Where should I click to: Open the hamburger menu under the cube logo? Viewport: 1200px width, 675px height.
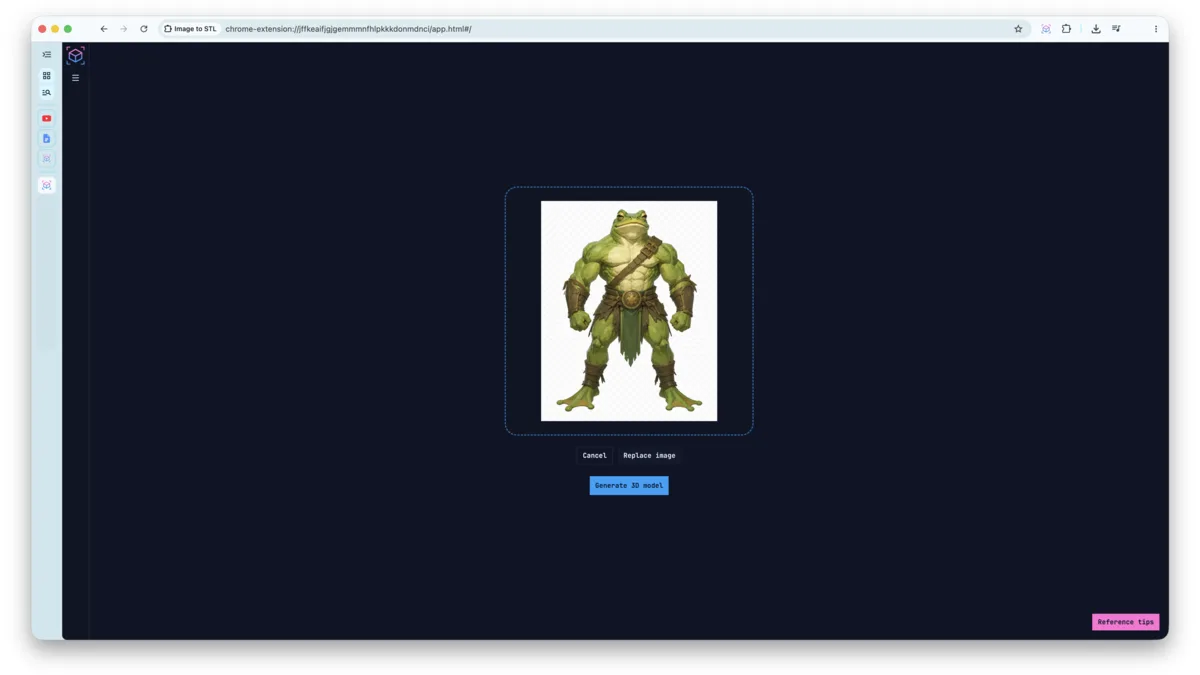75,78
